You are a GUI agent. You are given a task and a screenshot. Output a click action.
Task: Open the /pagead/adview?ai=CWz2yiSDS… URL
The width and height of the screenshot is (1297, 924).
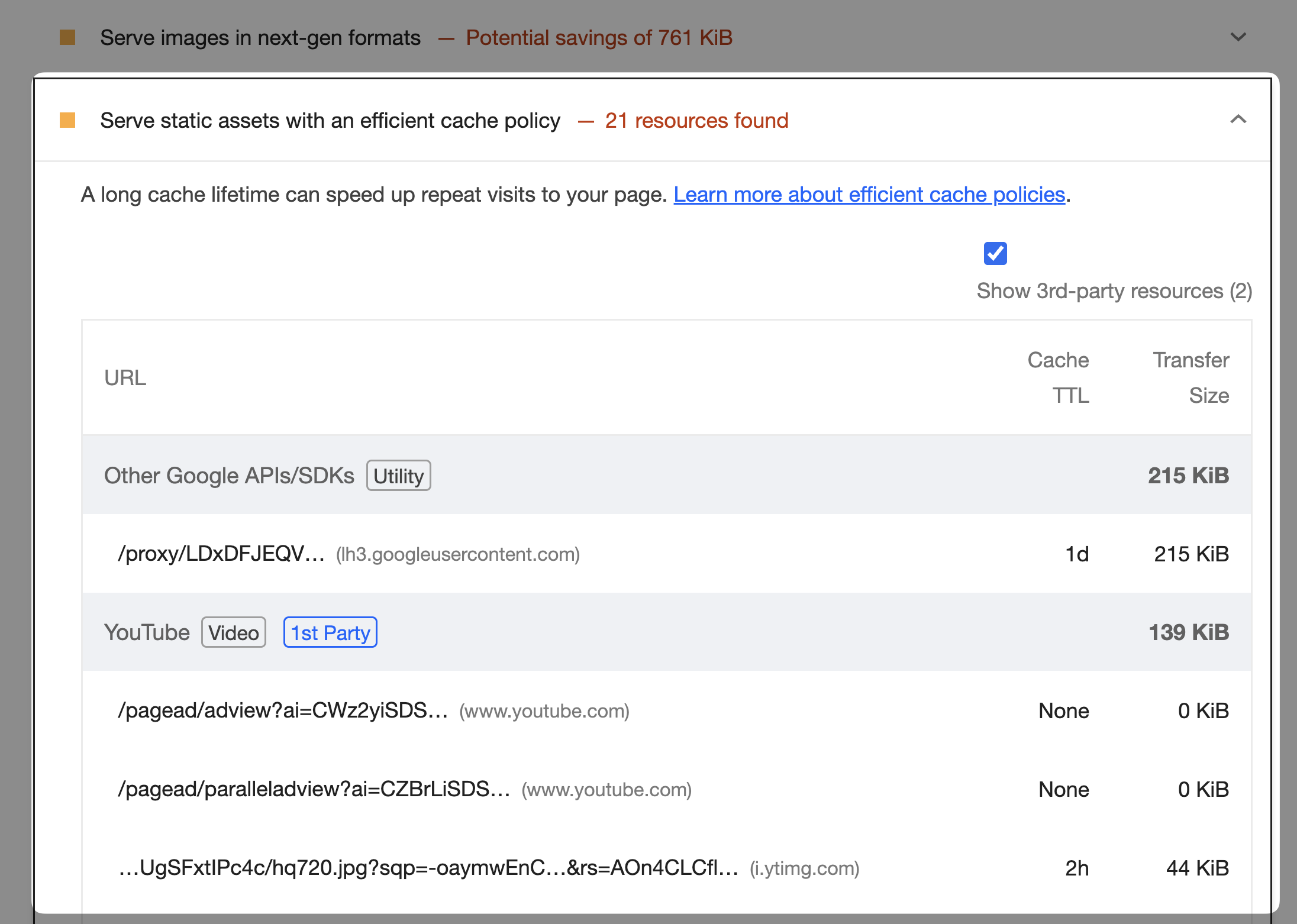coord(283,710)
